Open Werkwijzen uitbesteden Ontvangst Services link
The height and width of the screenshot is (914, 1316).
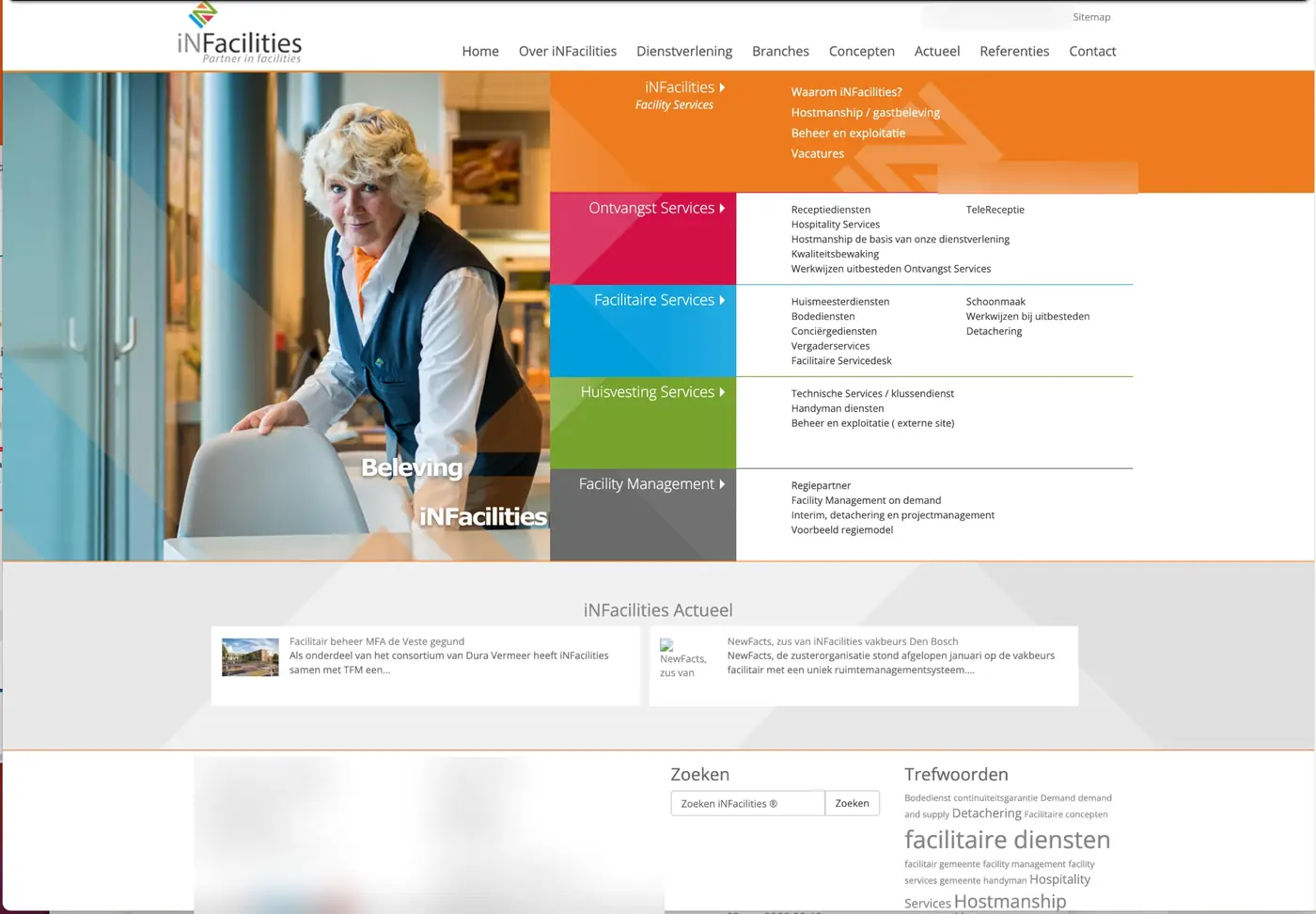tap(890, 269)
